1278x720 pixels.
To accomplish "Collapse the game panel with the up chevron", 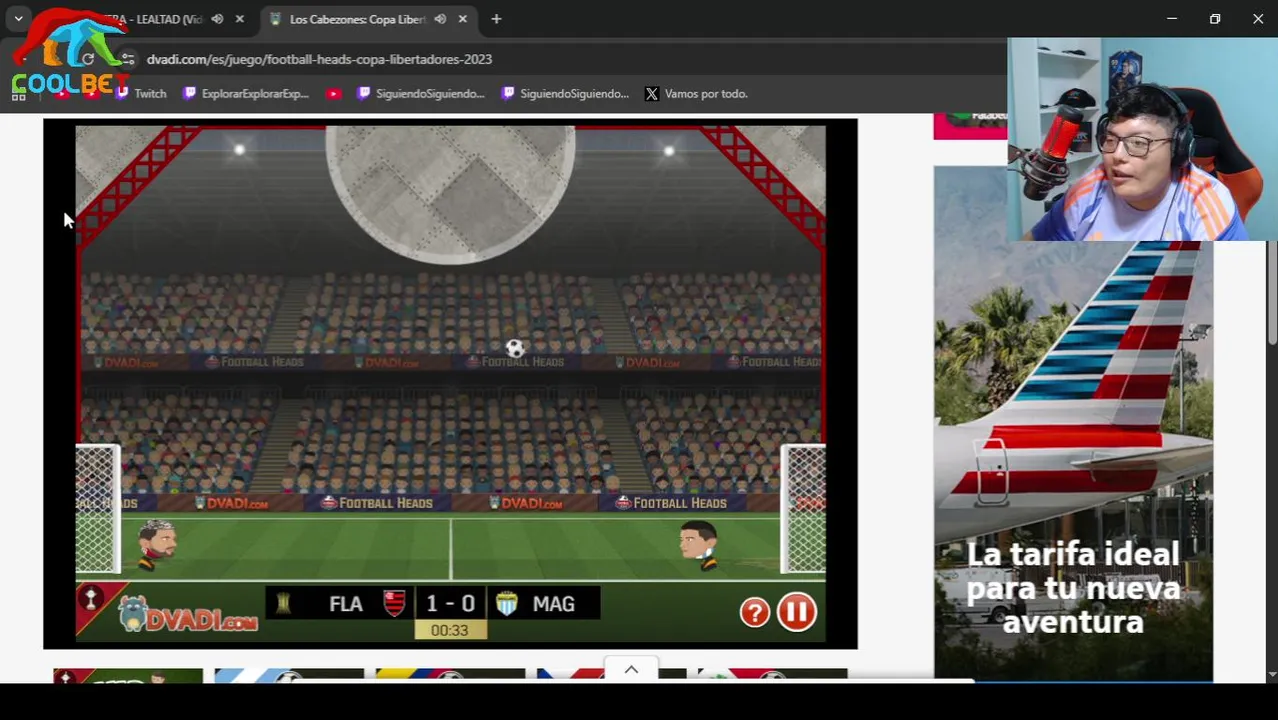I will tap(631, 669).
